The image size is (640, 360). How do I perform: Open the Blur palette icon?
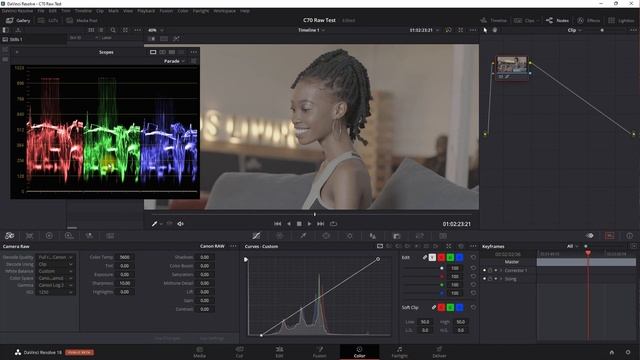click(396, 236)
